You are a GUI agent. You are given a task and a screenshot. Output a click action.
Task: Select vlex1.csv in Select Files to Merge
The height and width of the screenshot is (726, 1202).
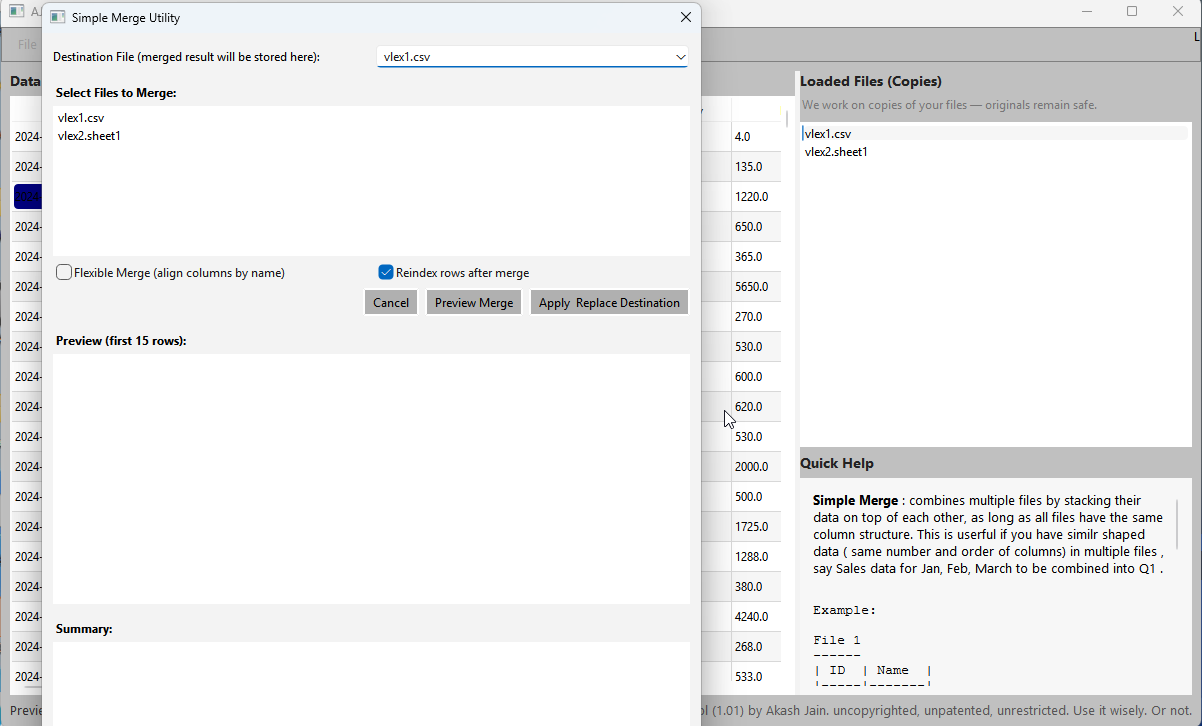pos(80,117)
